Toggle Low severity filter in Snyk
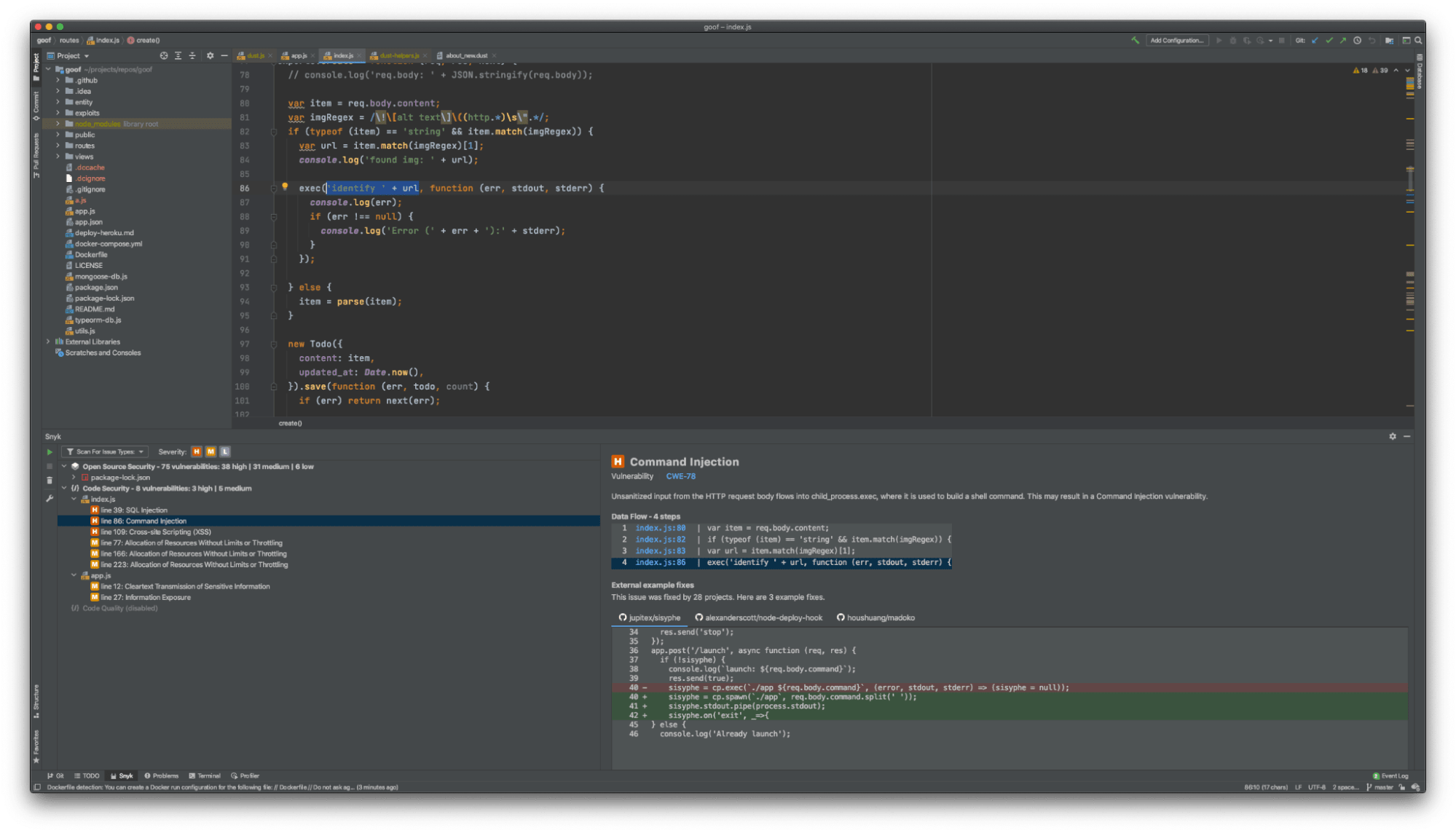Screen dimensions: 1456x833 click(x=225, y=451)
